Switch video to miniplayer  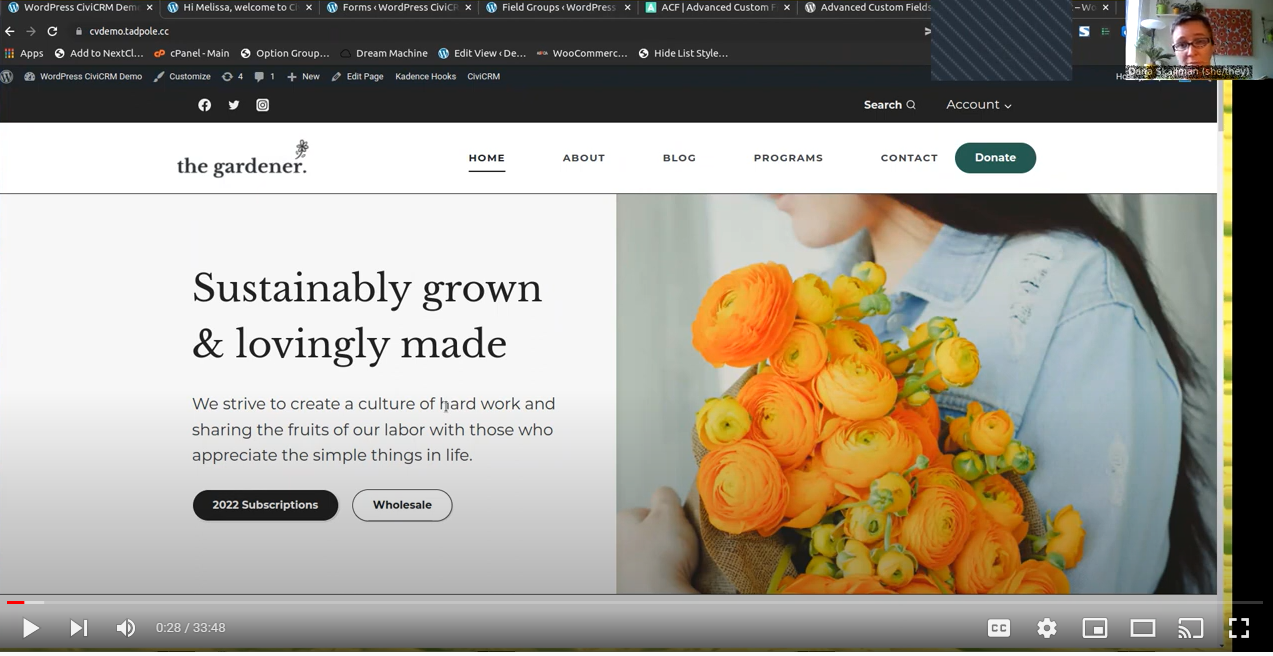(x=1095, y=628)
